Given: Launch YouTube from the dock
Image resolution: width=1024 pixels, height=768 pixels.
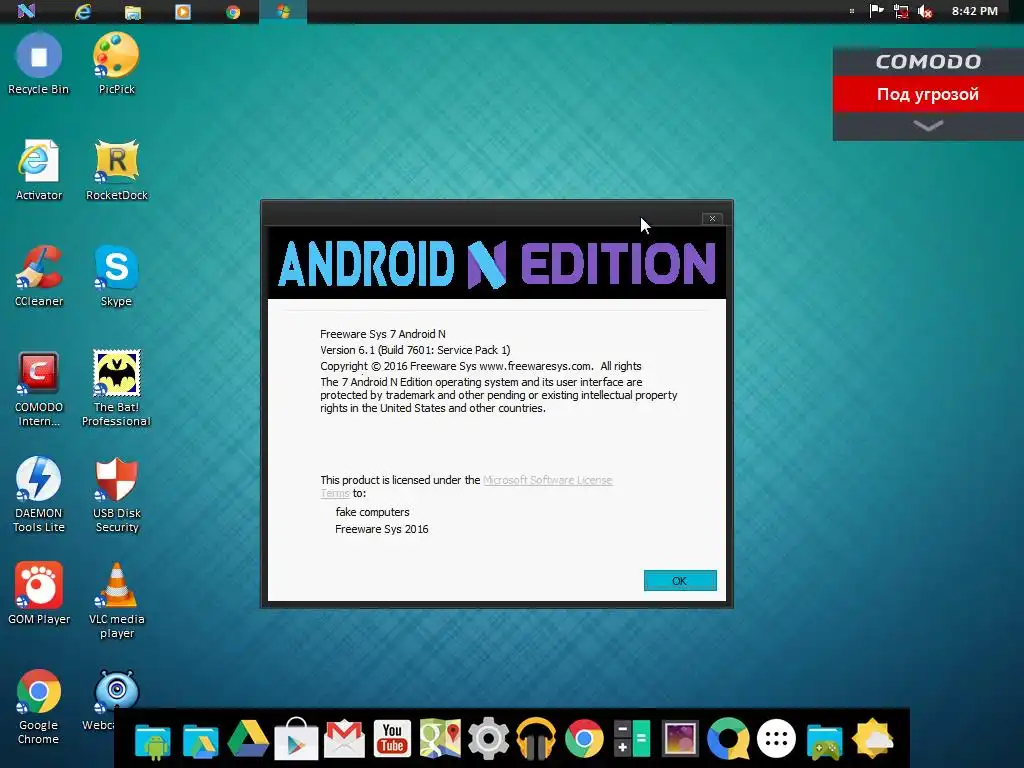Looking at the screenshot, I should coord(392,739).
